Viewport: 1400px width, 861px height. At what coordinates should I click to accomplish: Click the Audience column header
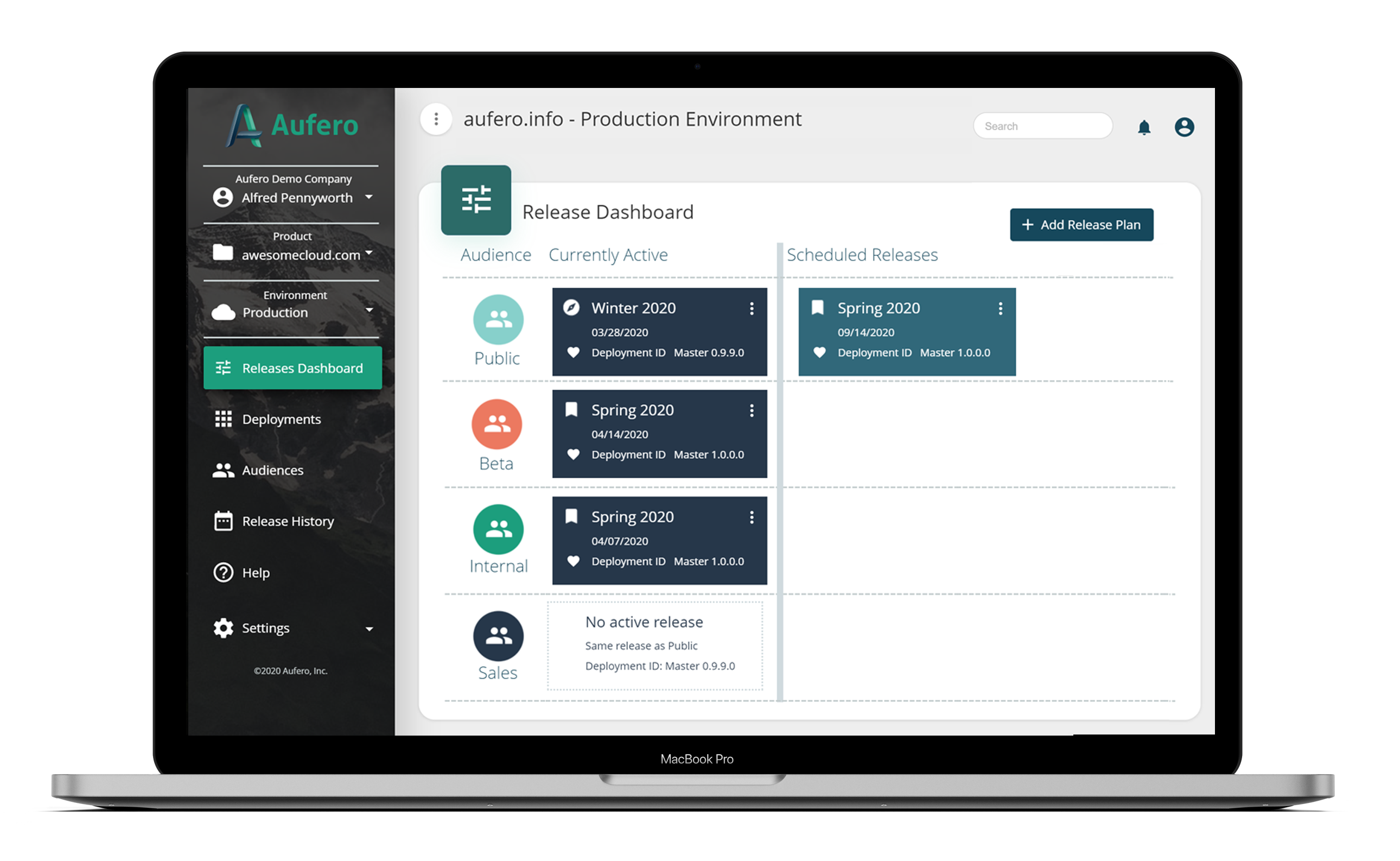pos(497,255)
